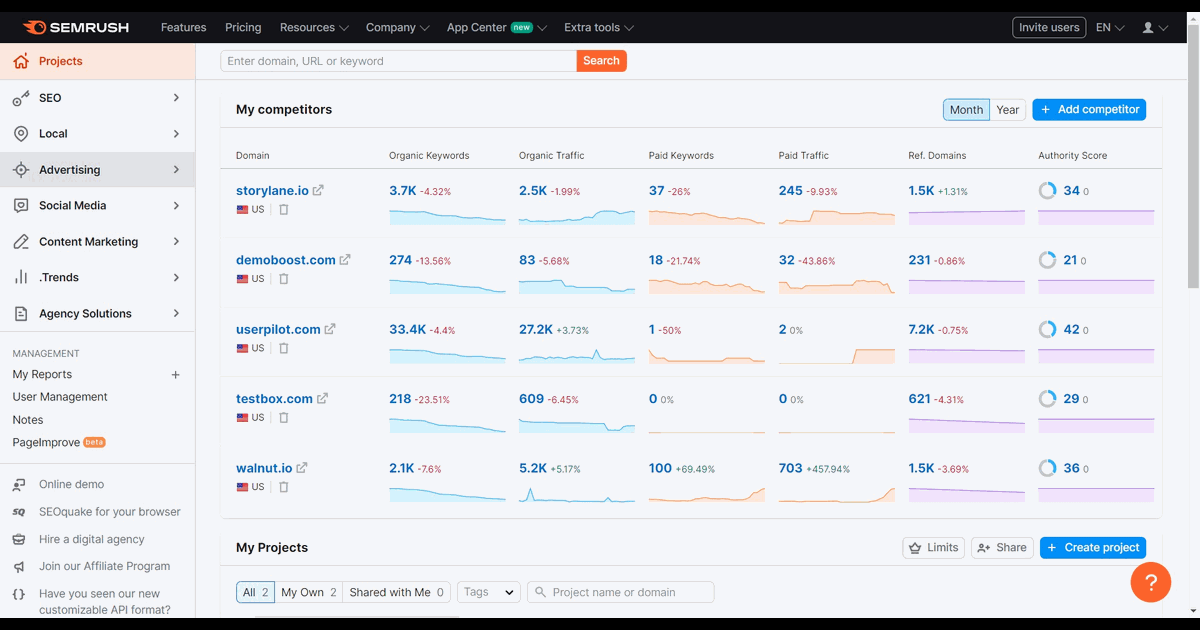This screenshot has height=630, width=1200.
Task: Switch competitors view to Month
Action: 966,110
